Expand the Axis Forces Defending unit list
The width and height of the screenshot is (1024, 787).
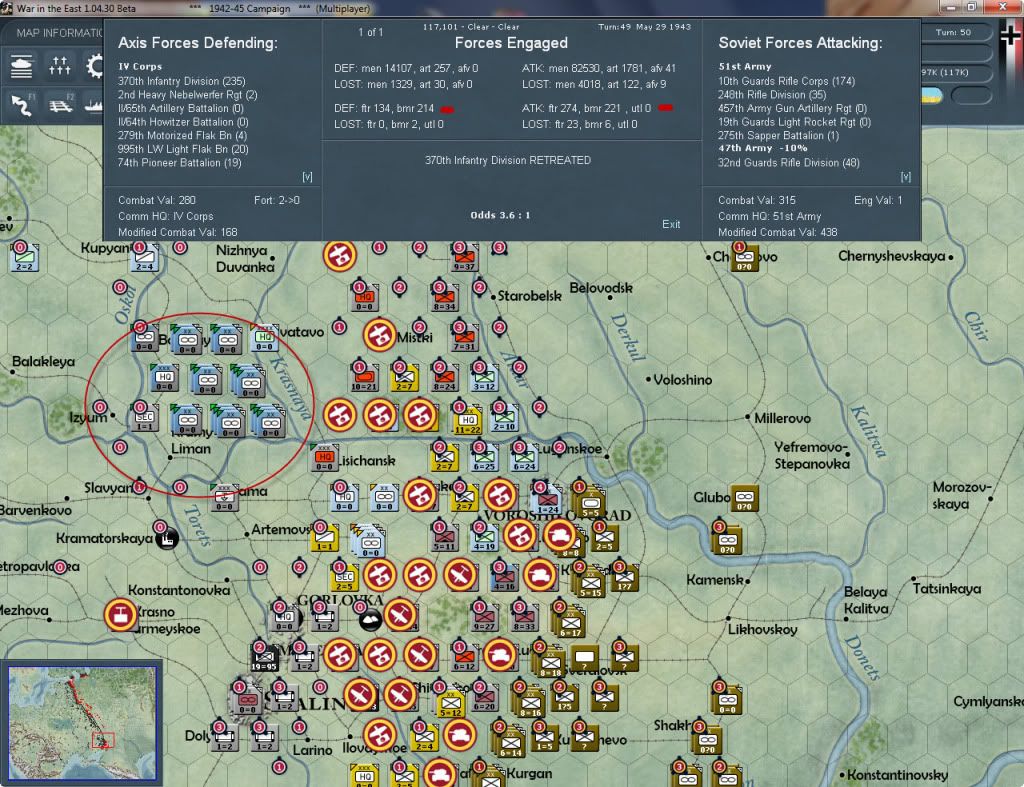pos(307,177)
